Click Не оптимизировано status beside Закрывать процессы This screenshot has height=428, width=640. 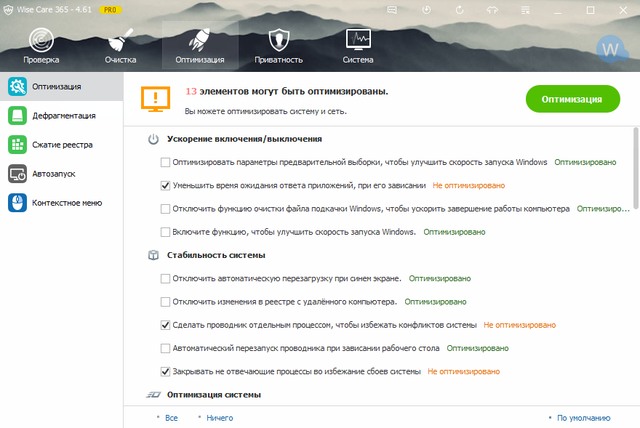pyautogui.click(x=464, y=372)
